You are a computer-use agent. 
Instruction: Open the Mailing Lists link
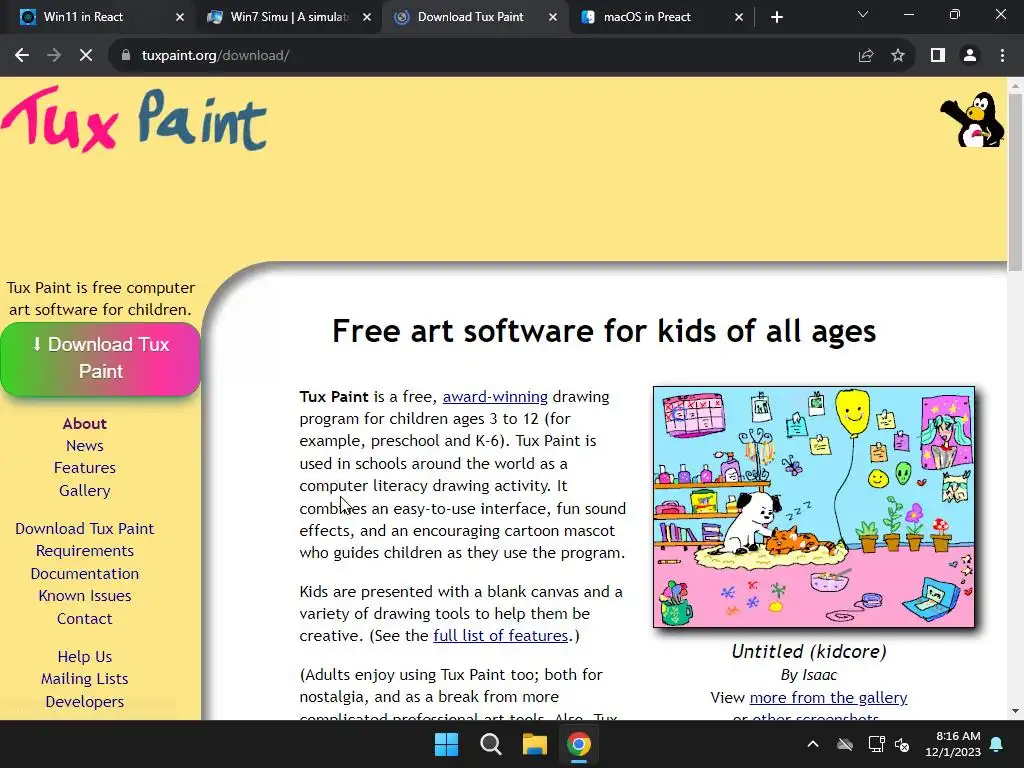pyautogui.click(x=85, y=679)
